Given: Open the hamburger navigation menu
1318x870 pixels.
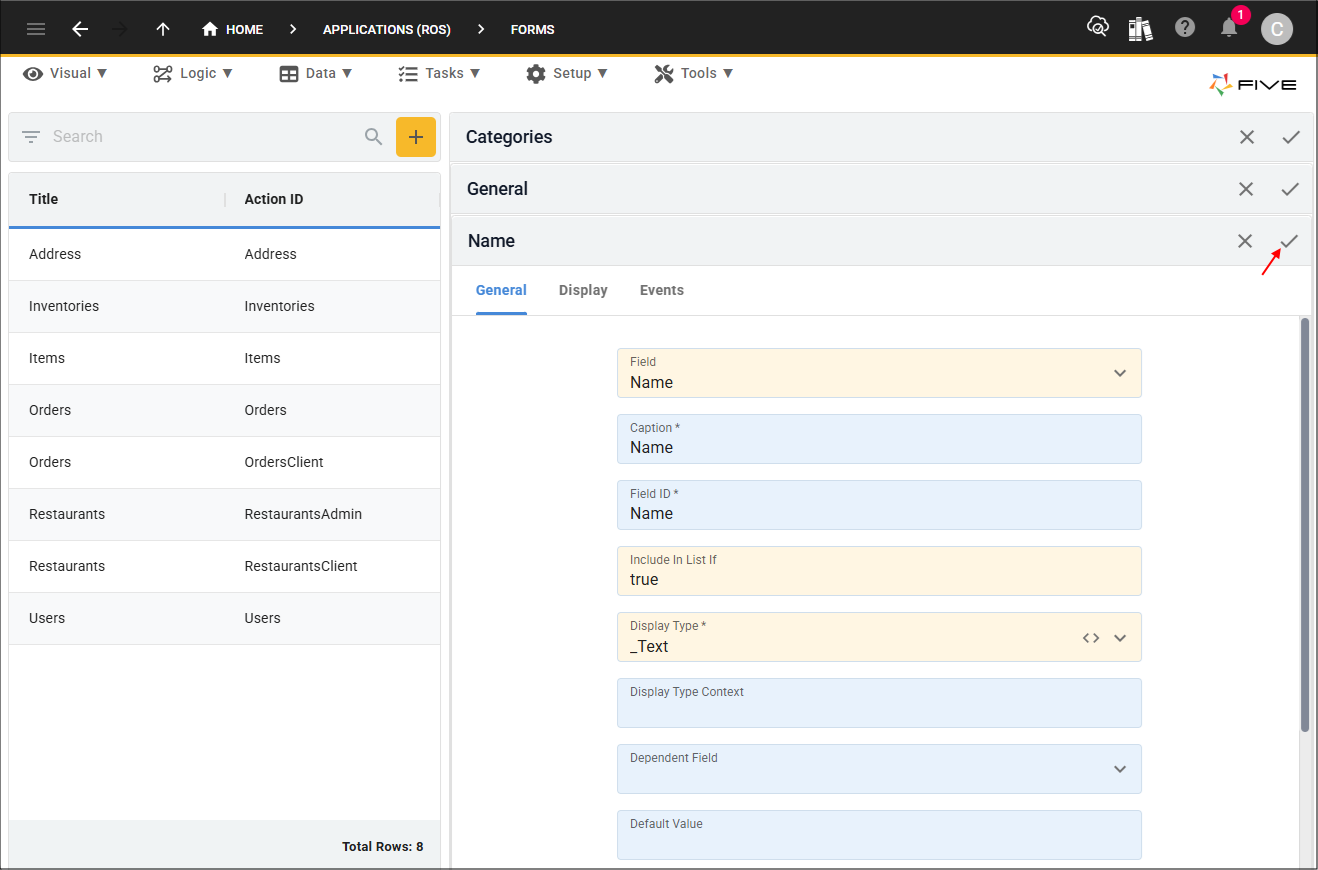Looking at the screenshot, I should pyautogui.click(x=36, y=29).
